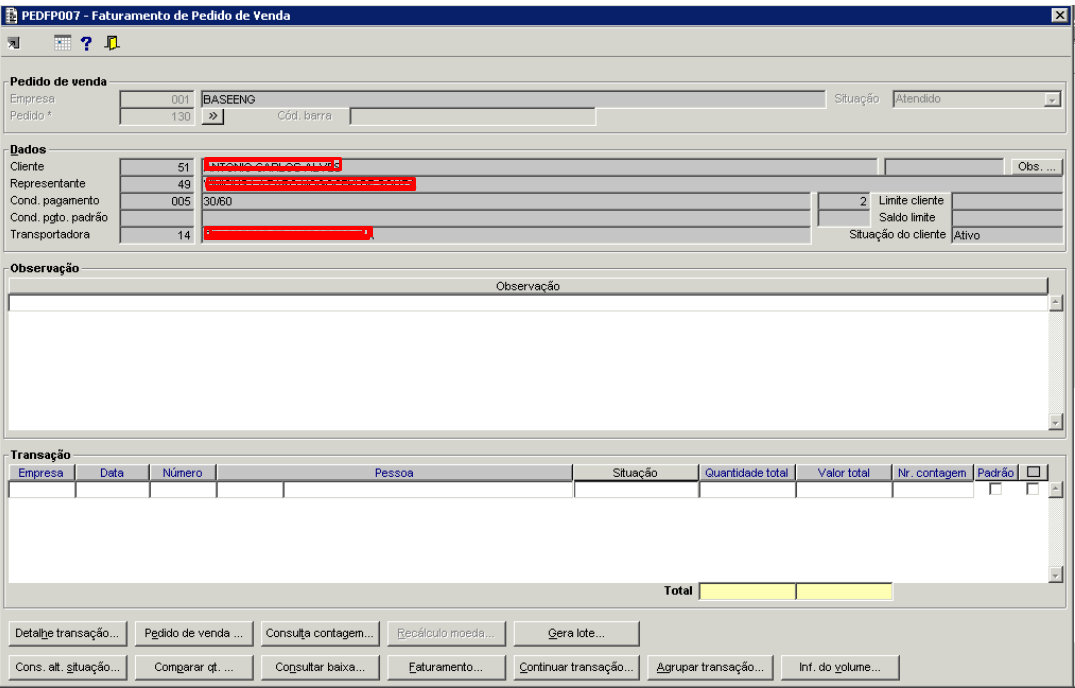Toggle the selection checkbox in the first transaction row
This screenshot has width=1075, height=688.
[1032, 489]
